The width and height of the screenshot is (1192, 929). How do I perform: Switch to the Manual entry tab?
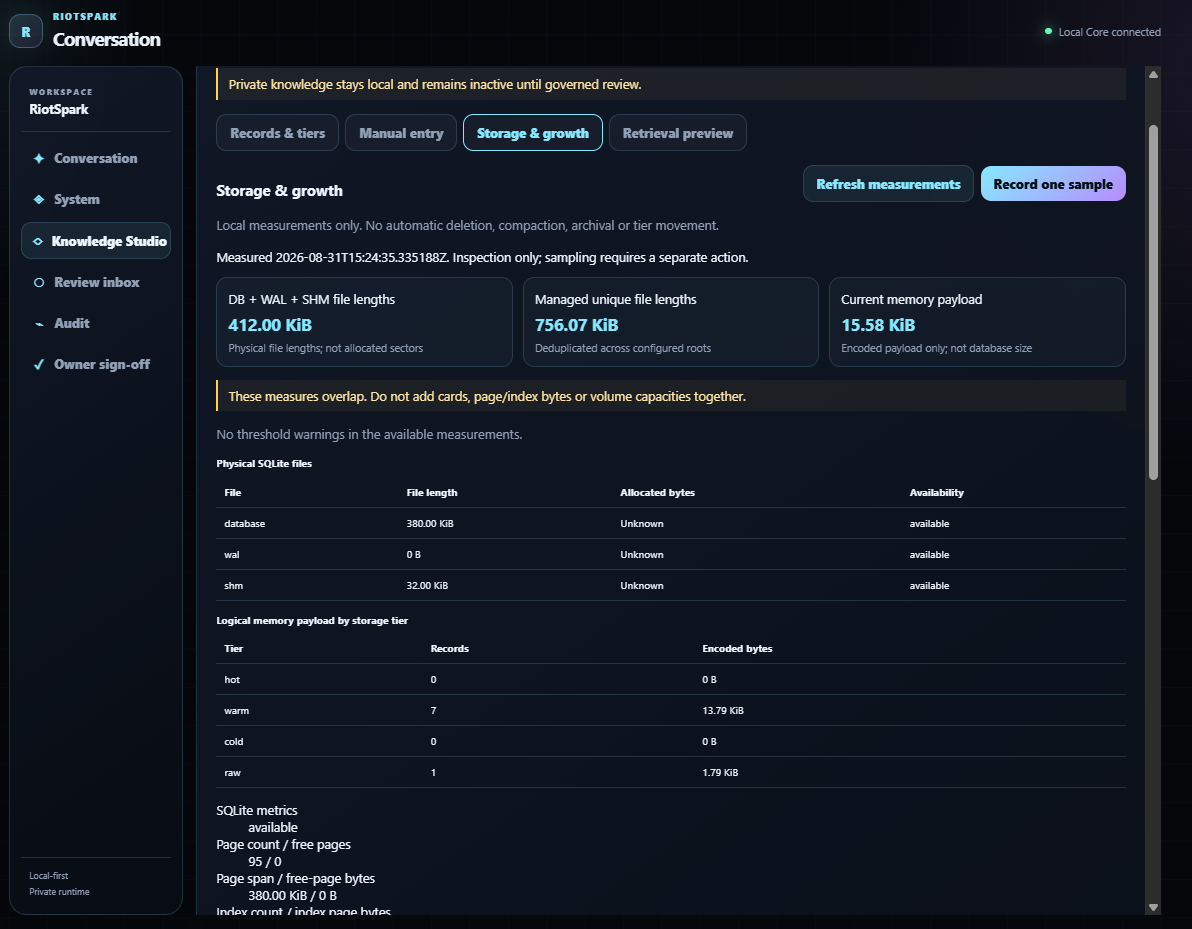tap(401, 133)
